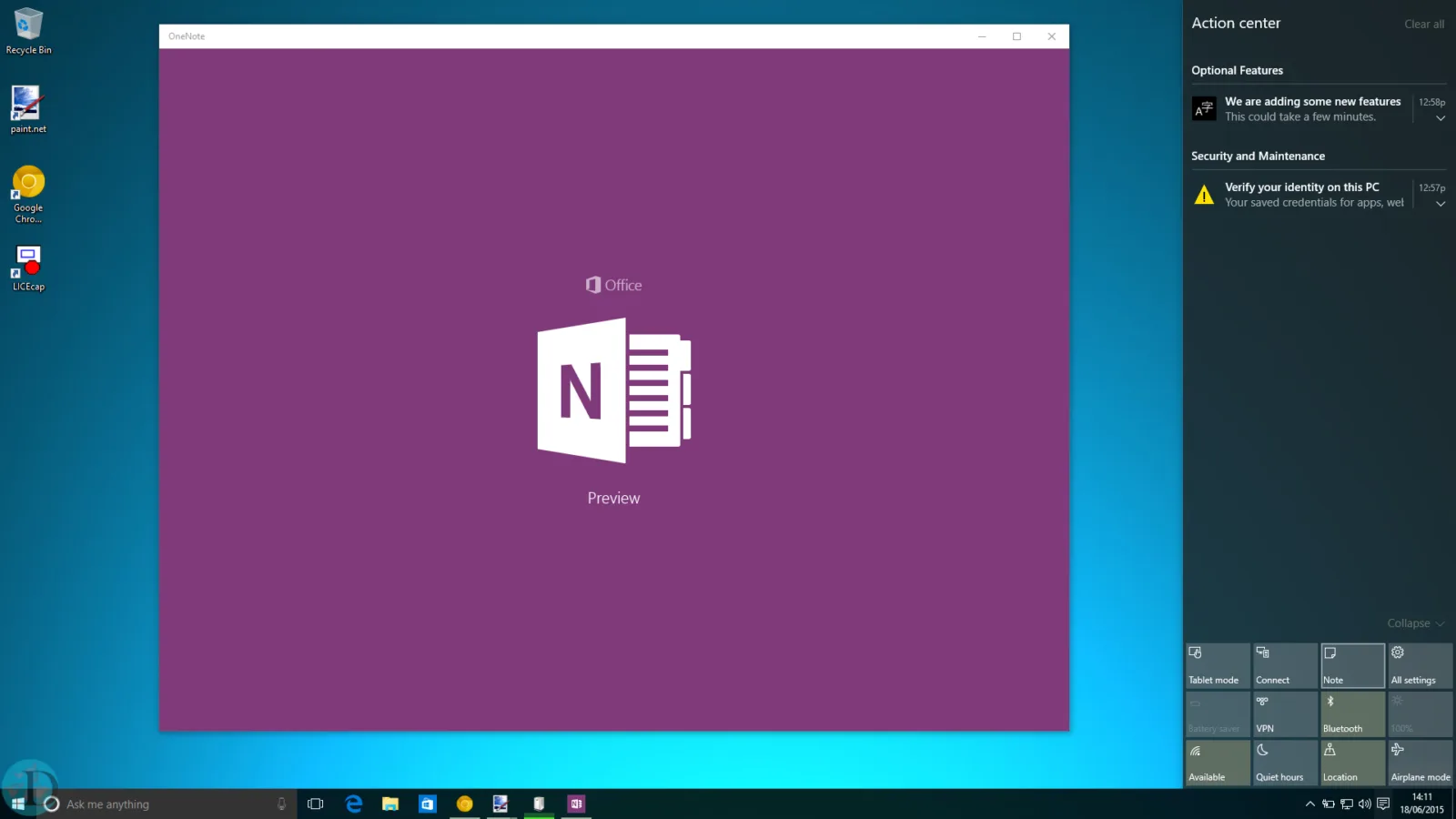Click the Optional Features notification icon
The image size is (1456, 819).
point(1204,109)
